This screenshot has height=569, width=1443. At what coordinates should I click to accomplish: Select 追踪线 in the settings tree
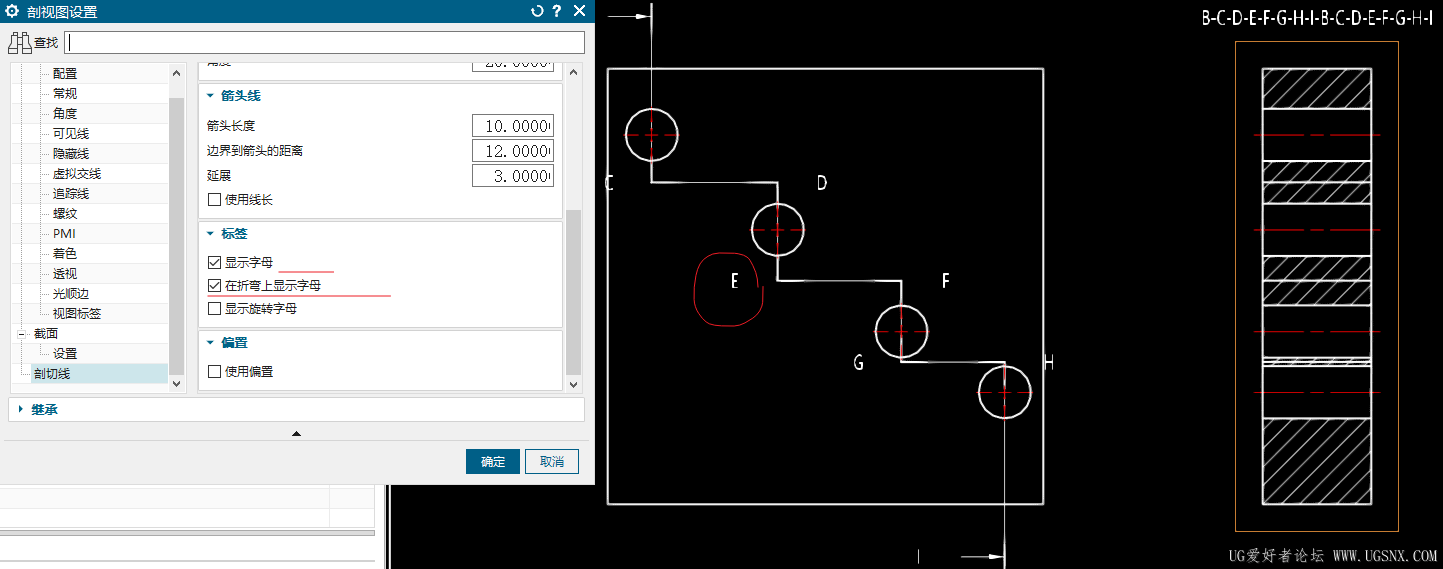[x=71, y=193]
